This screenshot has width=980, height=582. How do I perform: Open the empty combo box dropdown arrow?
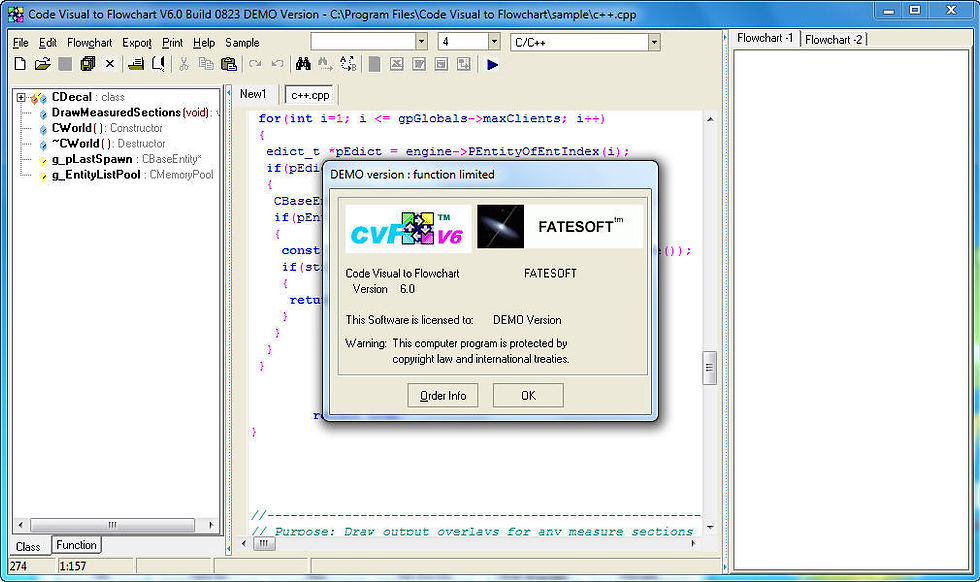click(421, 42)
